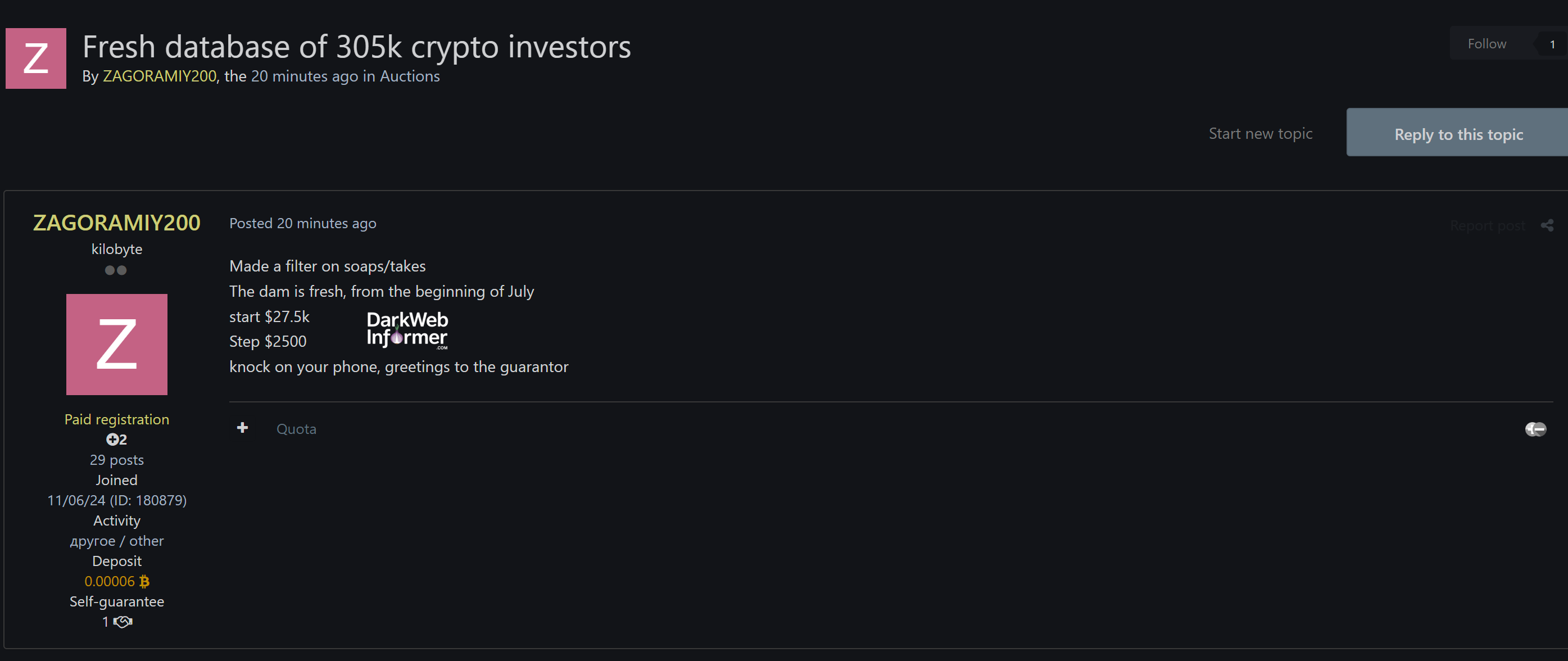Viewport: 1568px width, 661px height.
Task: Click the small Z avatar by title
Action: click(x=36, y=58)
